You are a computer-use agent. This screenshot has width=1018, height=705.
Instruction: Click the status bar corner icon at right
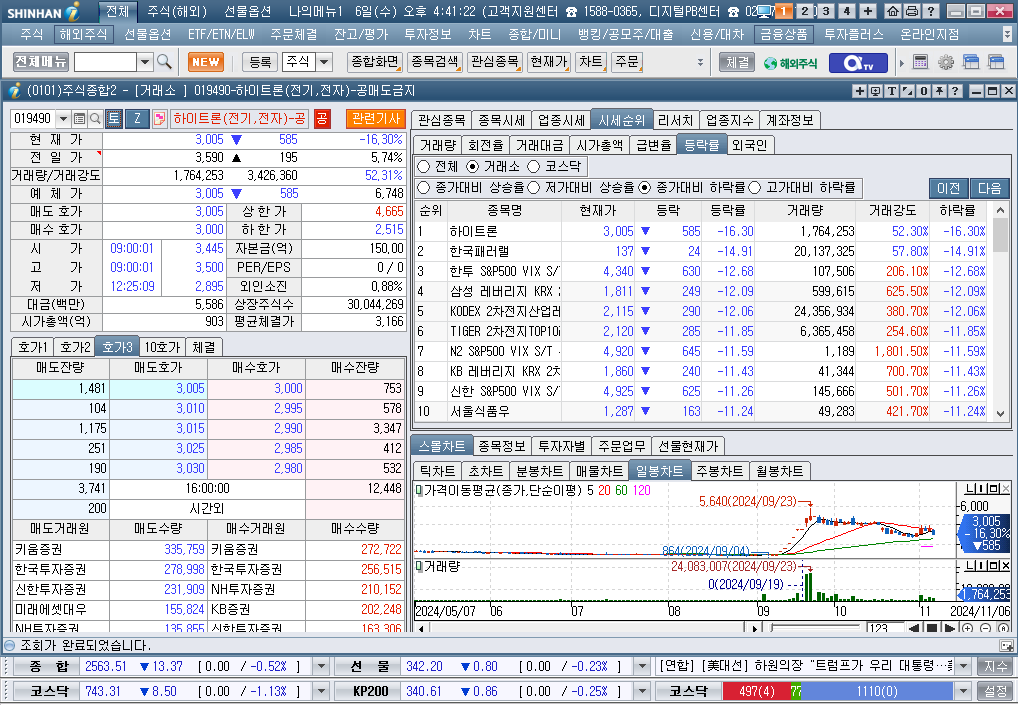tap(1006, 646)
